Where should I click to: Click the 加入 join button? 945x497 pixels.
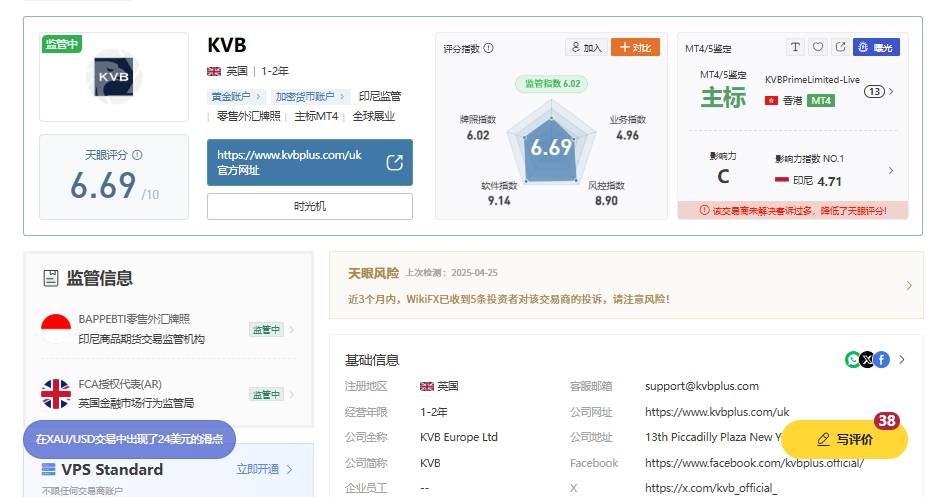(586, 47)
